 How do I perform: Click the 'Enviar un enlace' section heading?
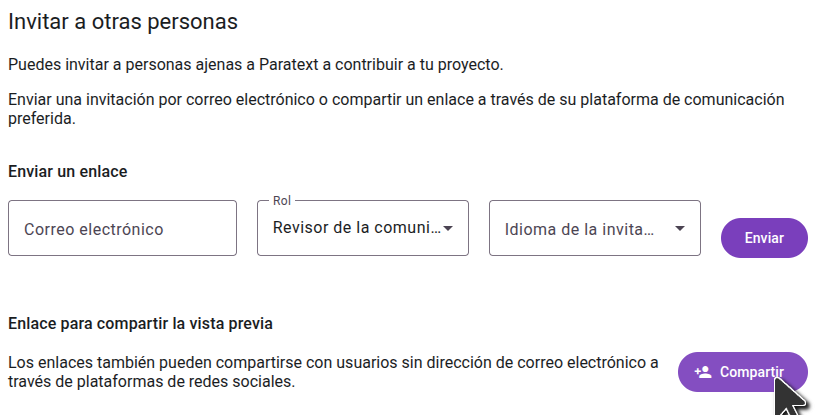coord(68,171)
